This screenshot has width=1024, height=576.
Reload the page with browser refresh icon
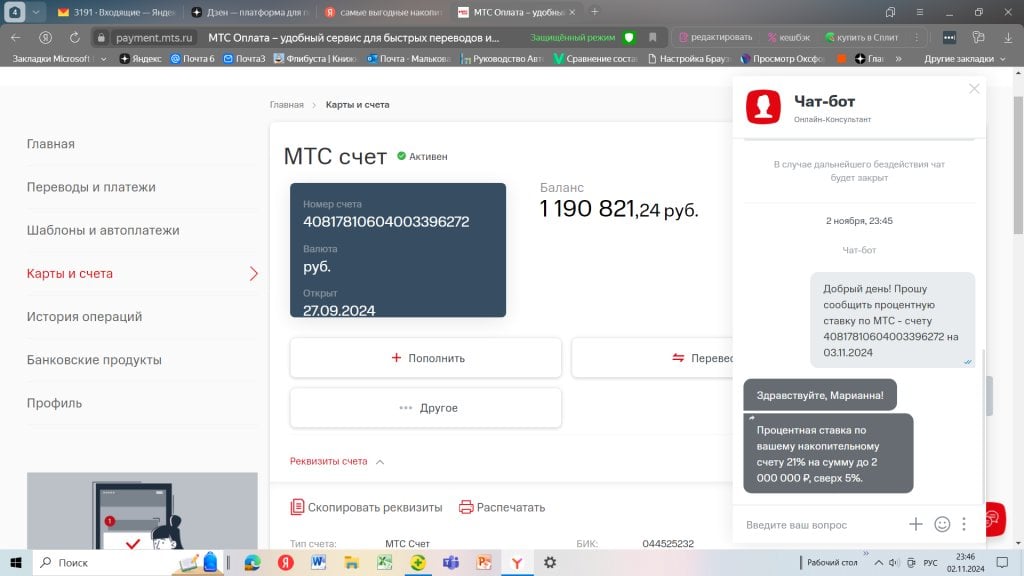[x=74, y=37]
